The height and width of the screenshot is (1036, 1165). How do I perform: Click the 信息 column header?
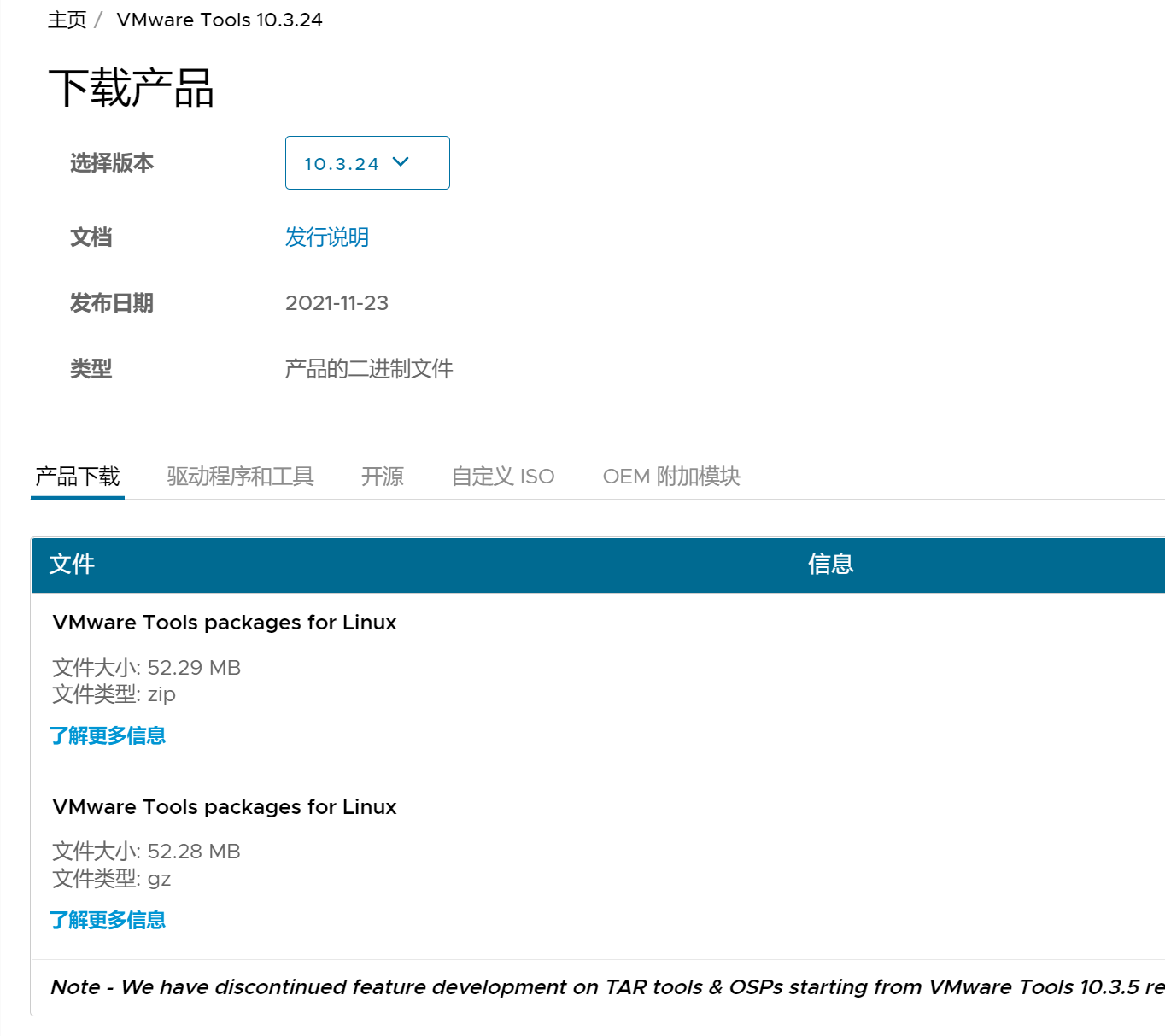[831, 564]
